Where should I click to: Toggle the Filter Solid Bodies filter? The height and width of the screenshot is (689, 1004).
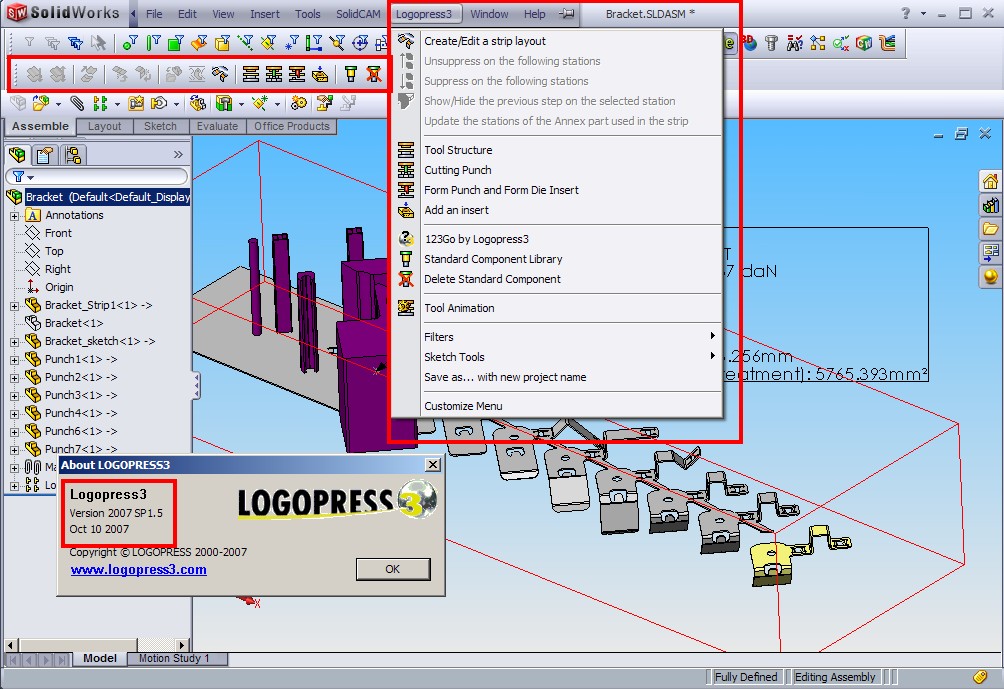[x=222, y=43]
